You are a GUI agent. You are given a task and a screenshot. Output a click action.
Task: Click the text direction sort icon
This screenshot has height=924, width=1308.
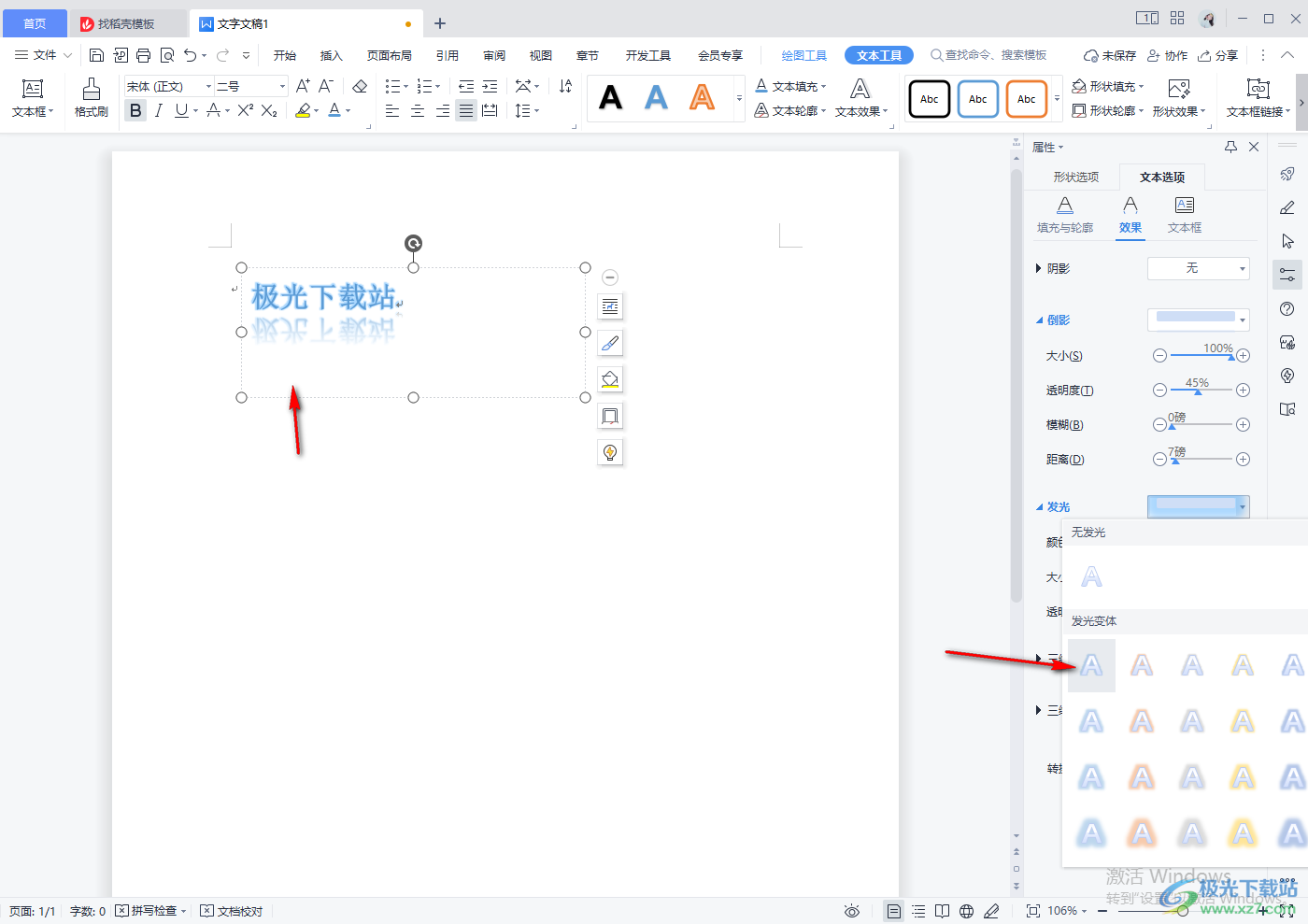[565, 86]
